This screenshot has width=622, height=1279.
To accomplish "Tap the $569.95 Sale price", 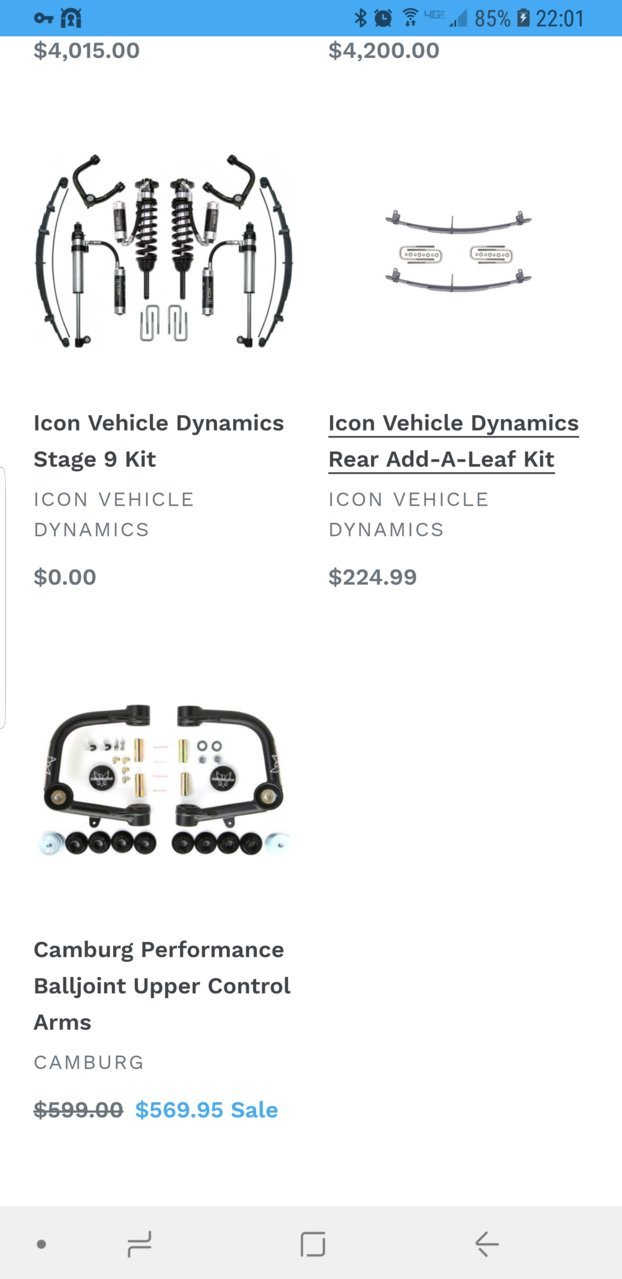I will 206,1110.
